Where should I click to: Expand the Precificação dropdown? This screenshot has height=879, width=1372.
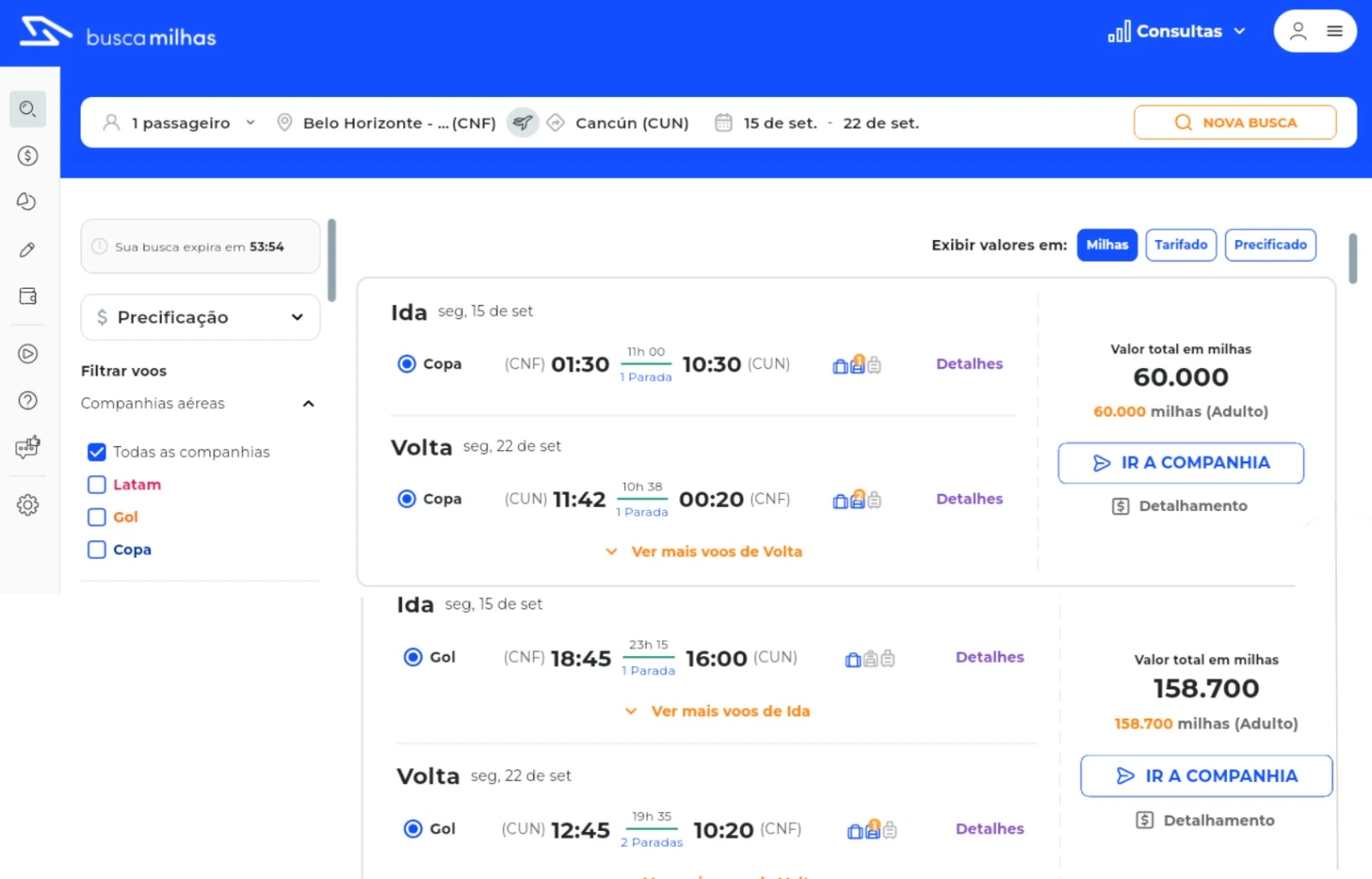(x=201, y=317)
